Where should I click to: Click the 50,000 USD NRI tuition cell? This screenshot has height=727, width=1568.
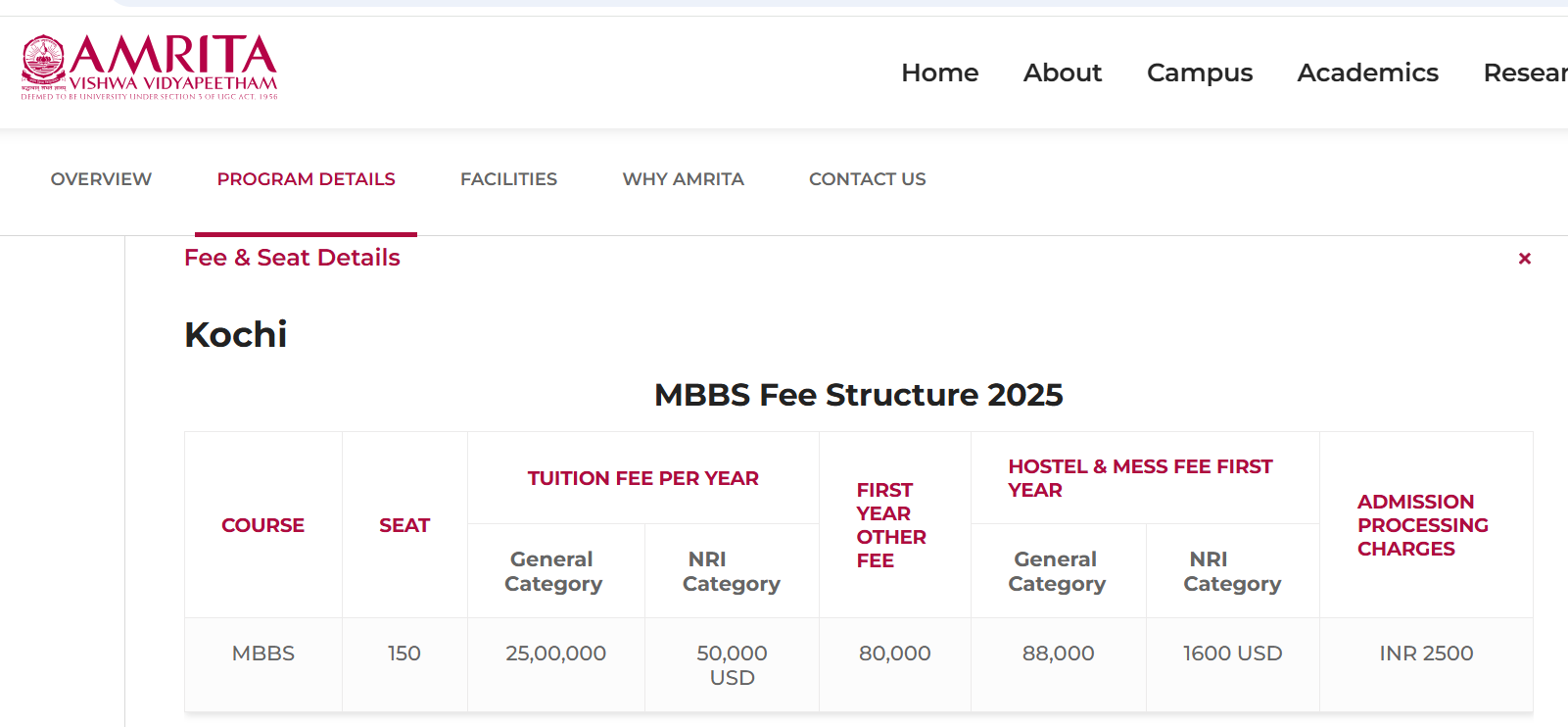tap(732, 665)
